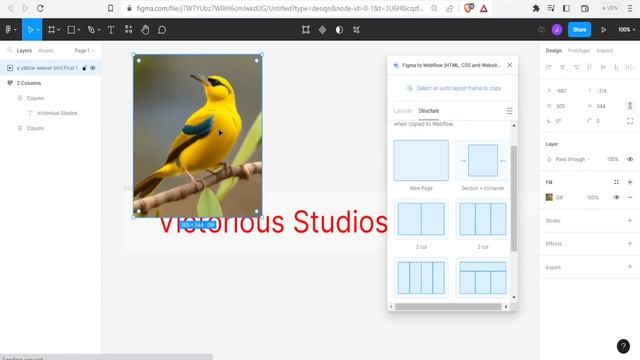Click Select an auto layout frame to copy
This screenshot has width=640, height=360.
[x=453, y=88]
